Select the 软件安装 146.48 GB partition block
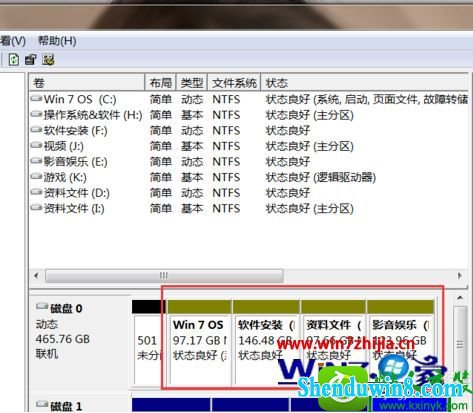Image resolution: width=473 pixels, height=413 pixels. [x=266, y=342]
